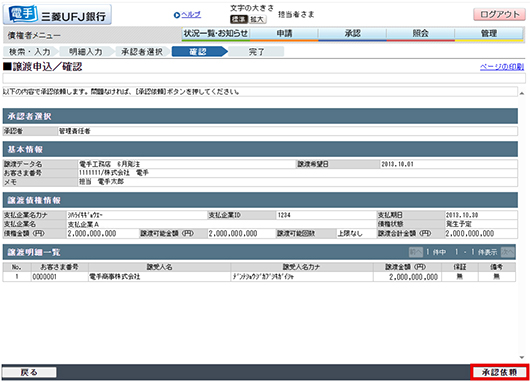
Task: Click scrollbar down arrow
Action: point(522,357)
